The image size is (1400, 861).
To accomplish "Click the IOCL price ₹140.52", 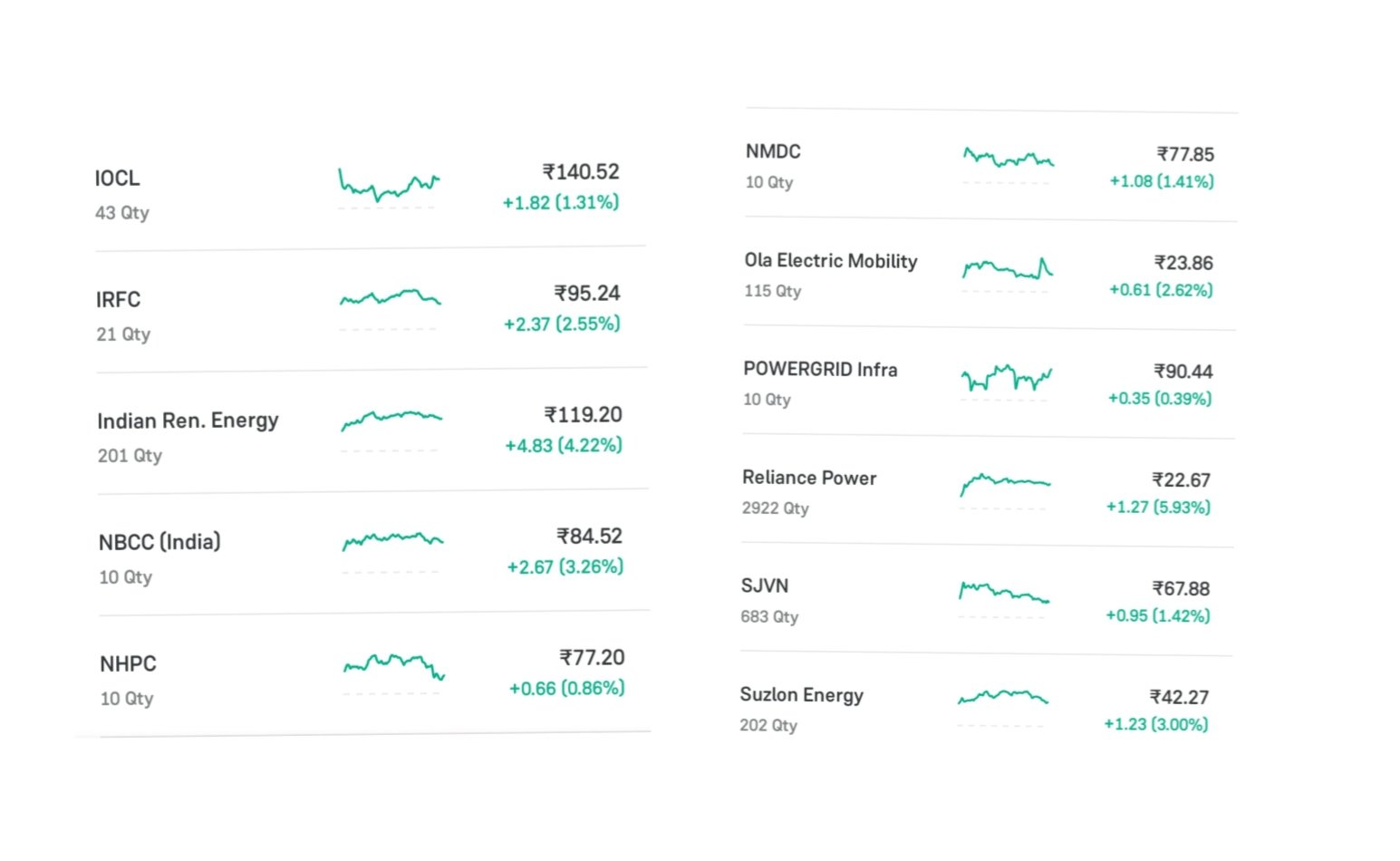I will point(581,172).
